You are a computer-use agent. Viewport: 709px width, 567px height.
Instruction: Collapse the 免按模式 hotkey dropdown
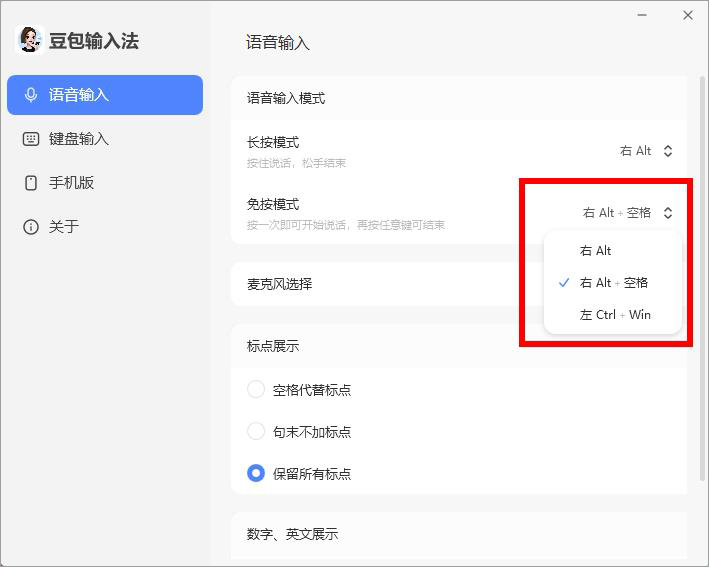628,213
